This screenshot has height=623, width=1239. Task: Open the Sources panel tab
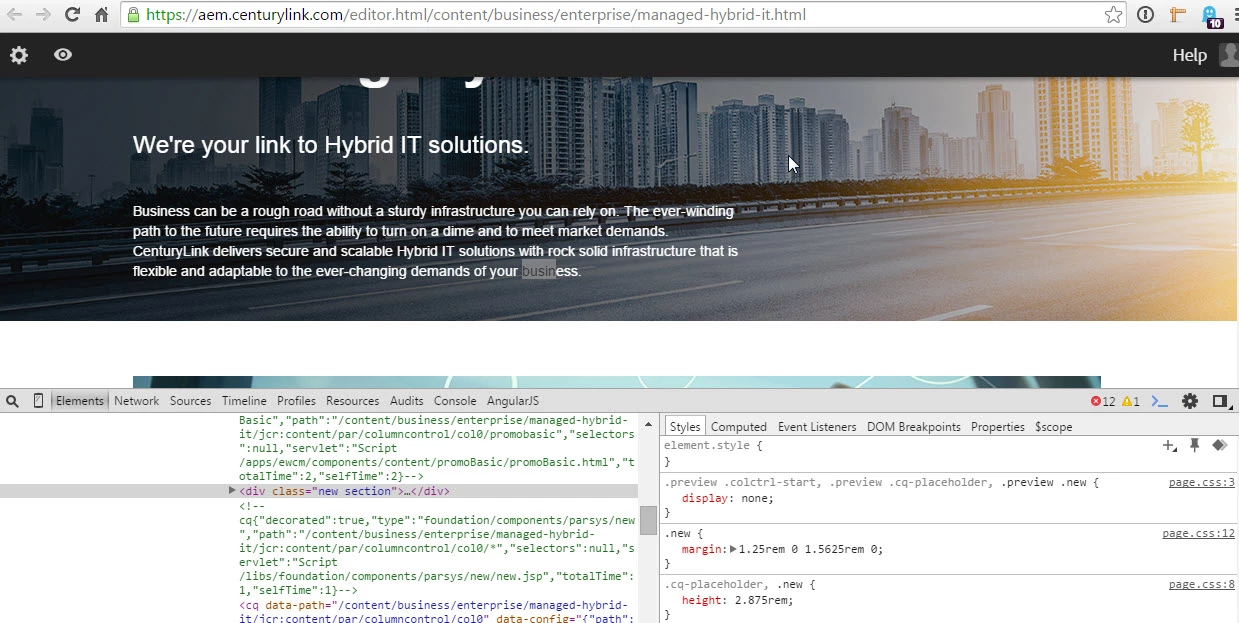tap(190, 401)
